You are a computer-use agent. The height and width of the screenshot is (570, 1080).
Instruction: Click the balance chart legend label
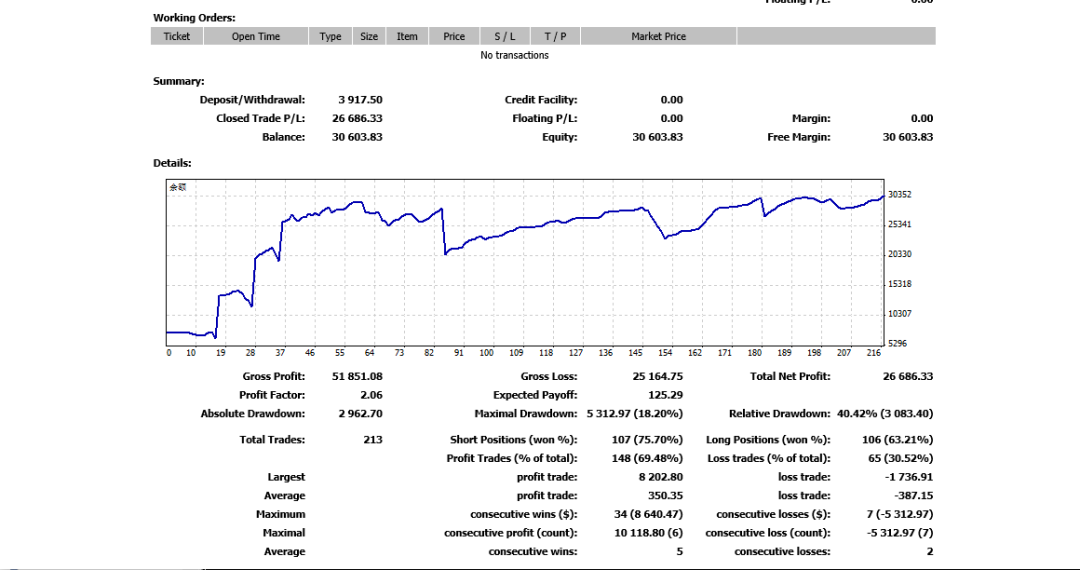(x=176, y=187)
